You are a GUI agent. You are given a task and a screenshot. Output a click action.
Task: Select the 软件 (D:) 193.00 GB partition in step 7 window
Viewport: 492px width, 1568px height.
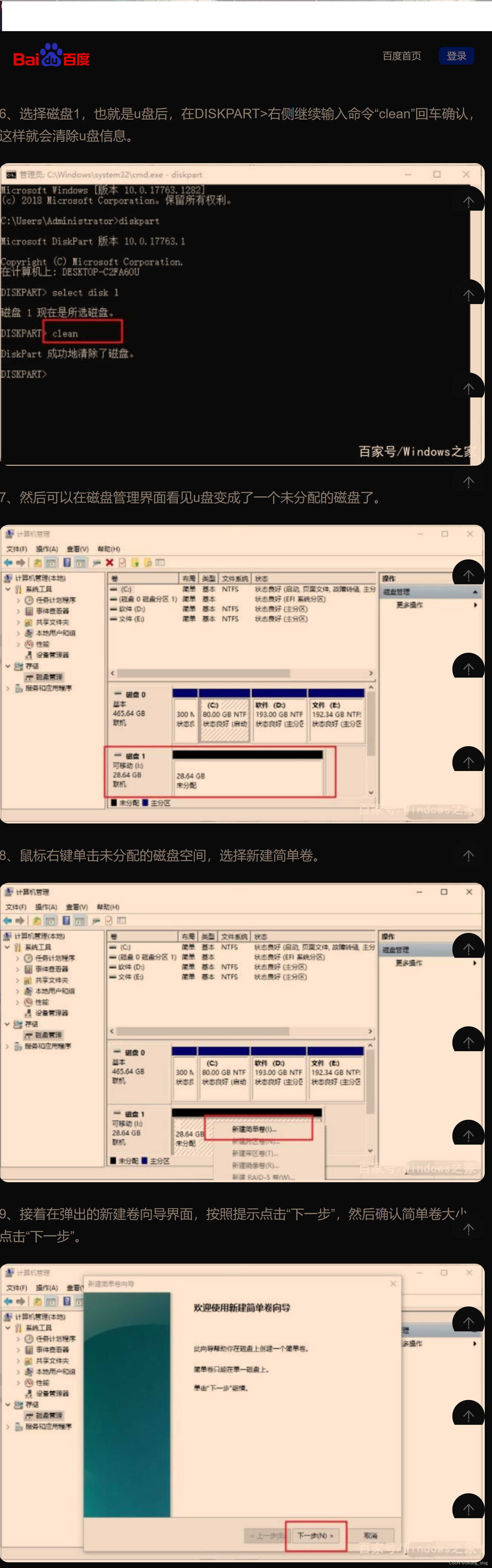279,716
